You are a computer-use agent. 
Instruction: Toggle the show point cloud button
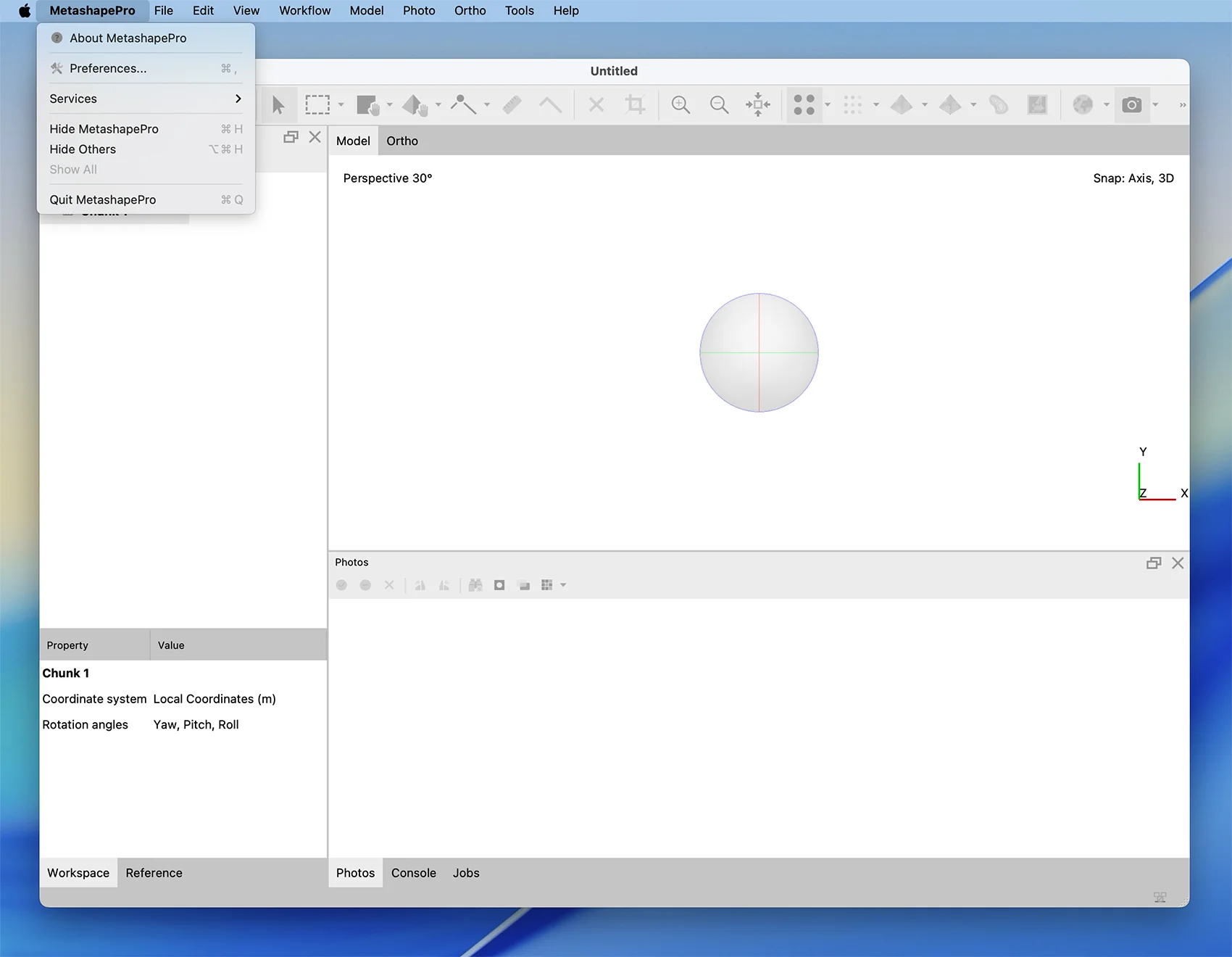(804, 105)
